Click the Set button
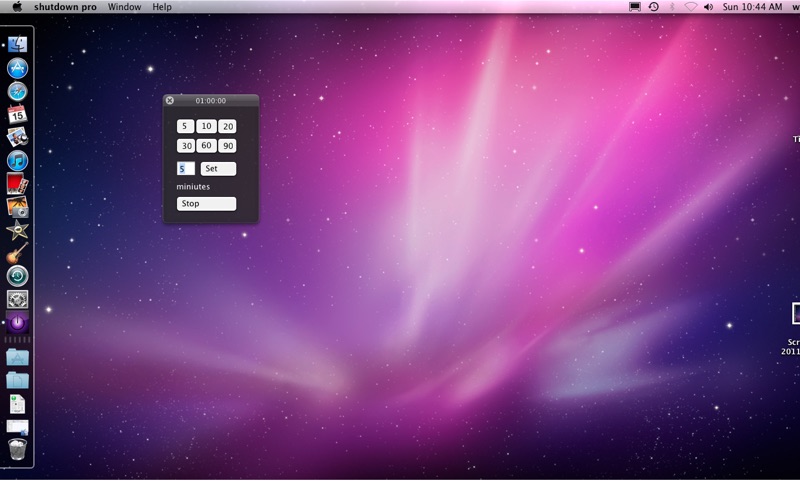 click(x=218, y=168)
